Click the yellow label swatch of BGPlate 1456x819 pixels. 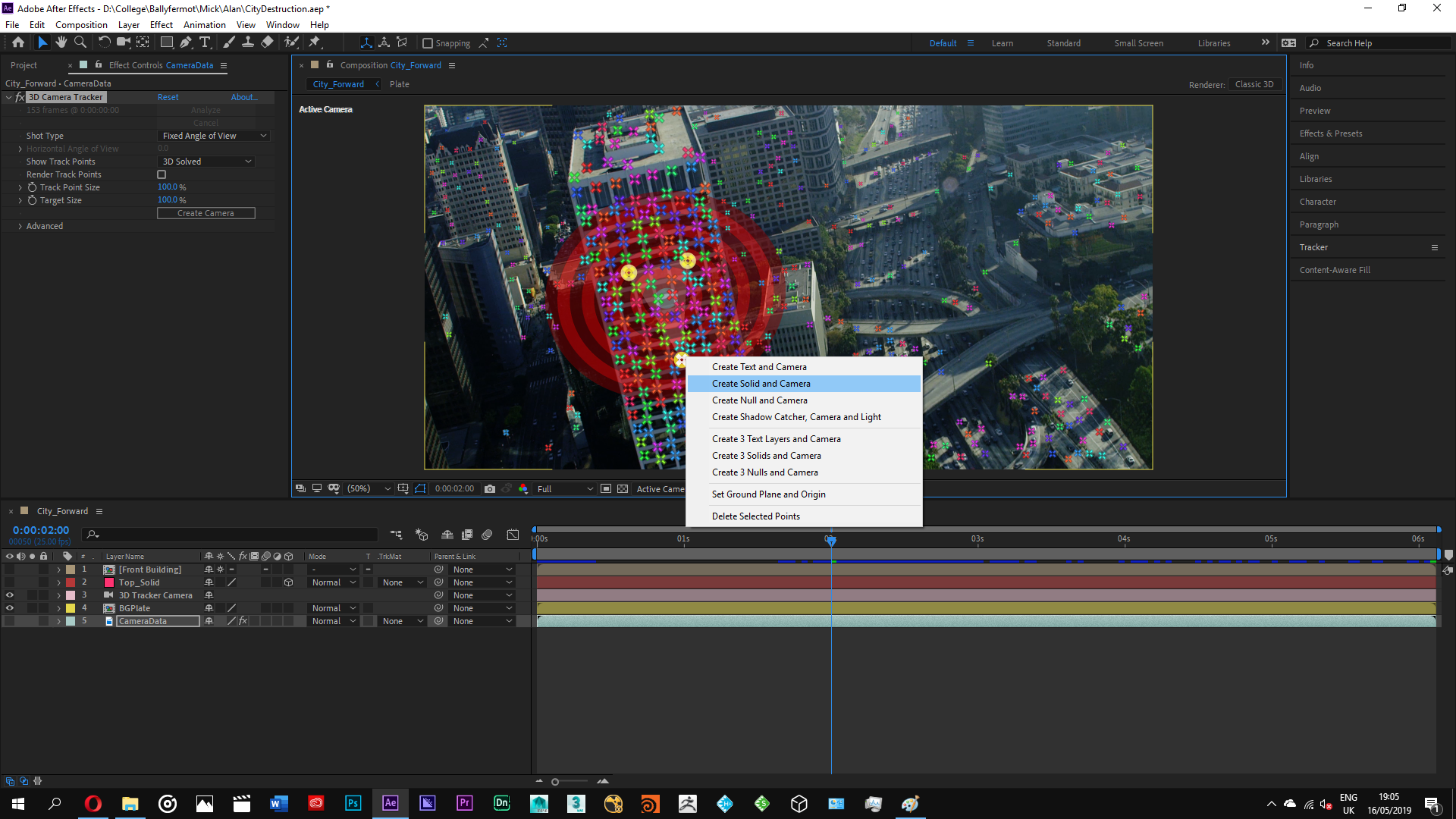pos(71,608)
